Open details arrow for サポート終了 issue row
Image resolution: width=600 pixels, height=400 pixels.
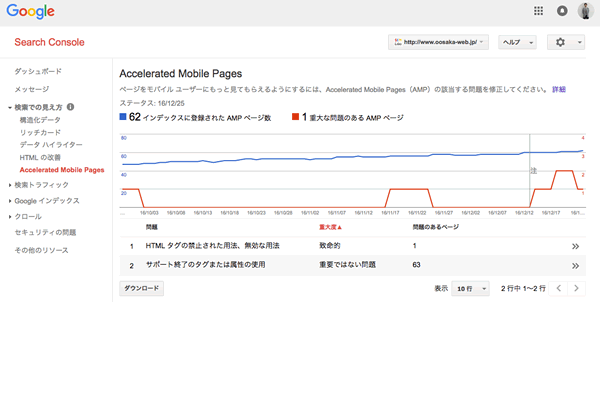575,266
